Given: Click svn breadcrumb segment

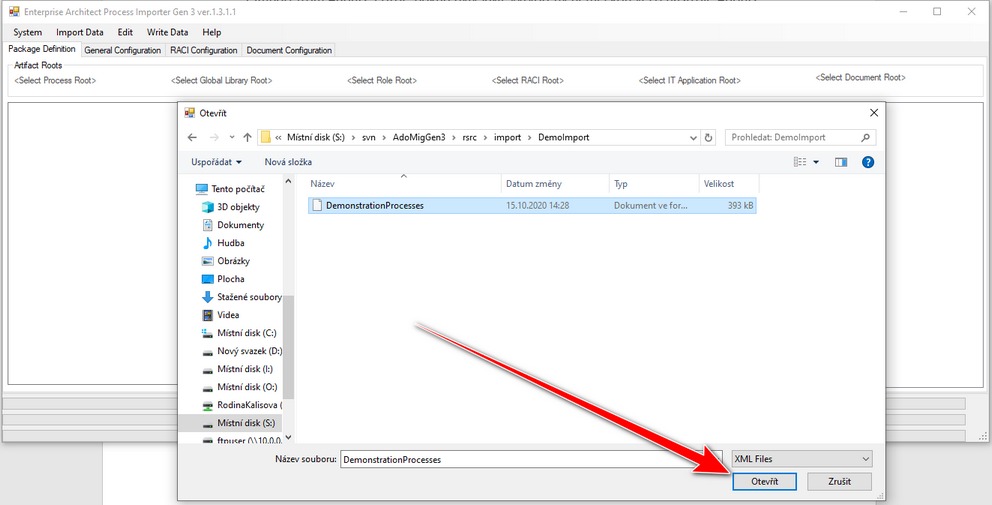Looking at the screenshot, I should pos(369,137).
